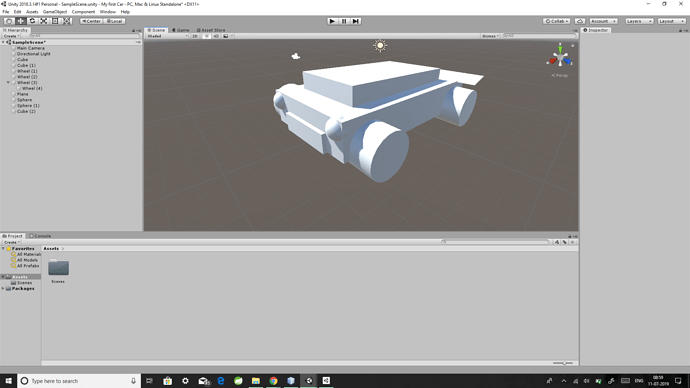Click the Project search field

(495, 242)
